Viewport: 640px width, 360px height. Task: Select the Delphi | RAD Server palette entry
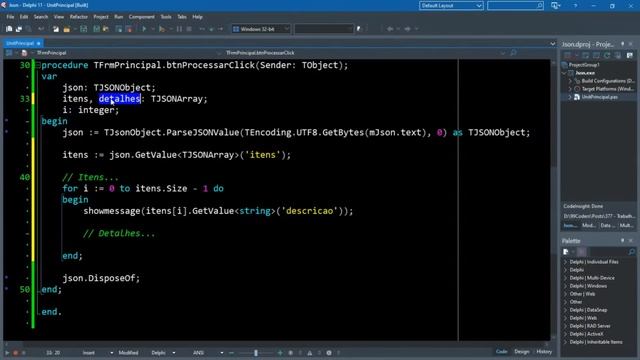point(590,326)
